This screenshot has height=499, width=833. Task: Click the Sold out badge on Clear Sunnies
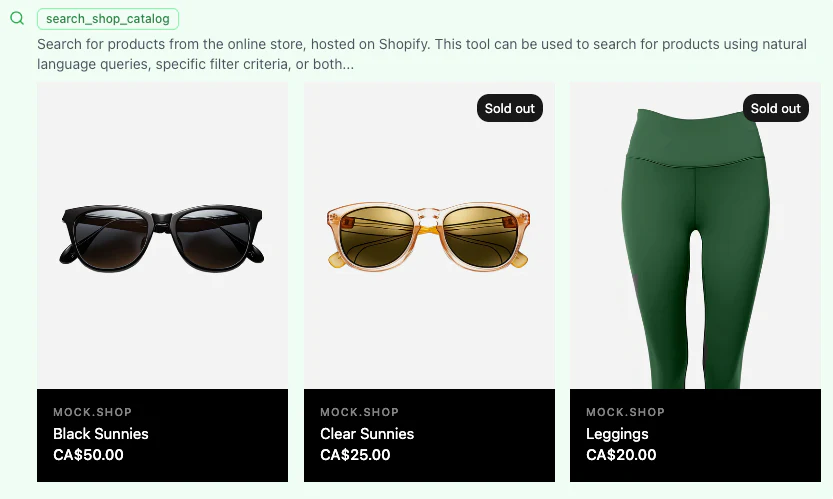(x=510, y=108)
